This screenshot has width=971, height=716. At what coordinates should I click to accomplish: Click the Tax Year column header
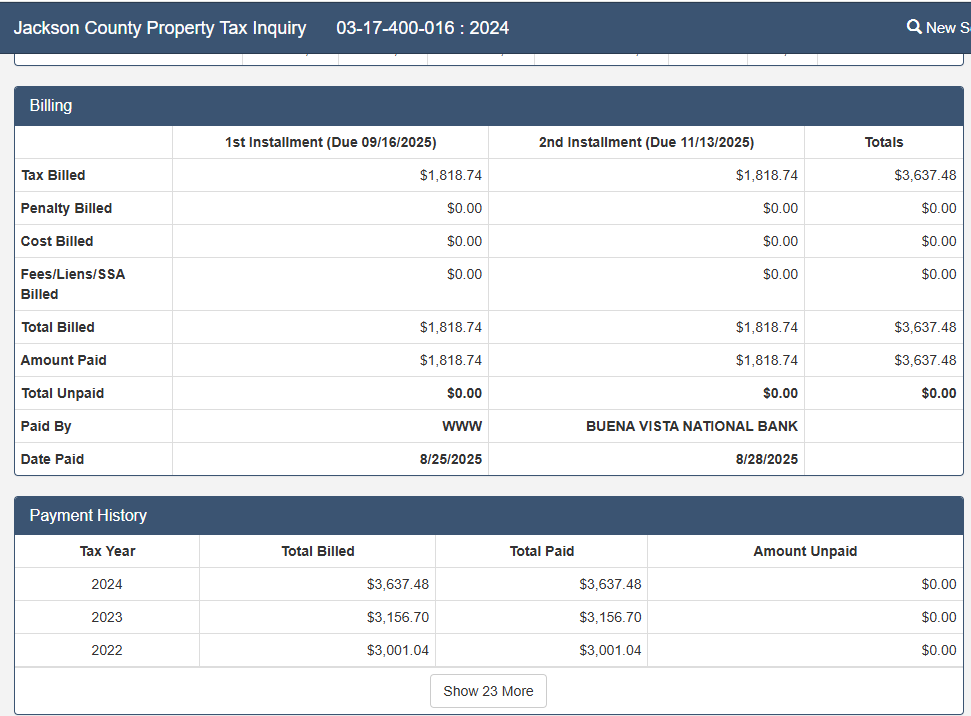(x=107, y=551)
